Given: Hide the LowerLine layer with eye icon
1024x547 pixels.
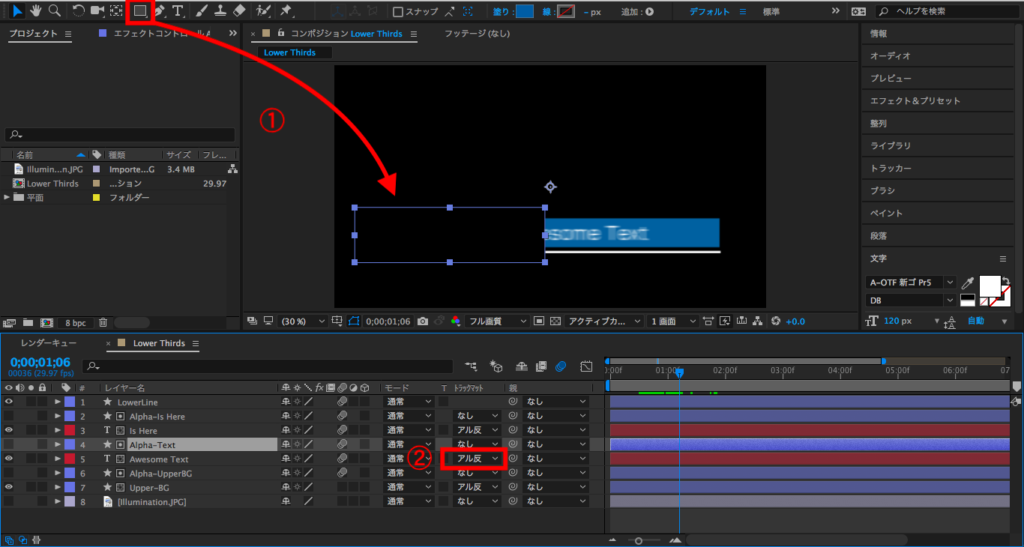Looking at the screenshot, I should (x=9, y=402).
